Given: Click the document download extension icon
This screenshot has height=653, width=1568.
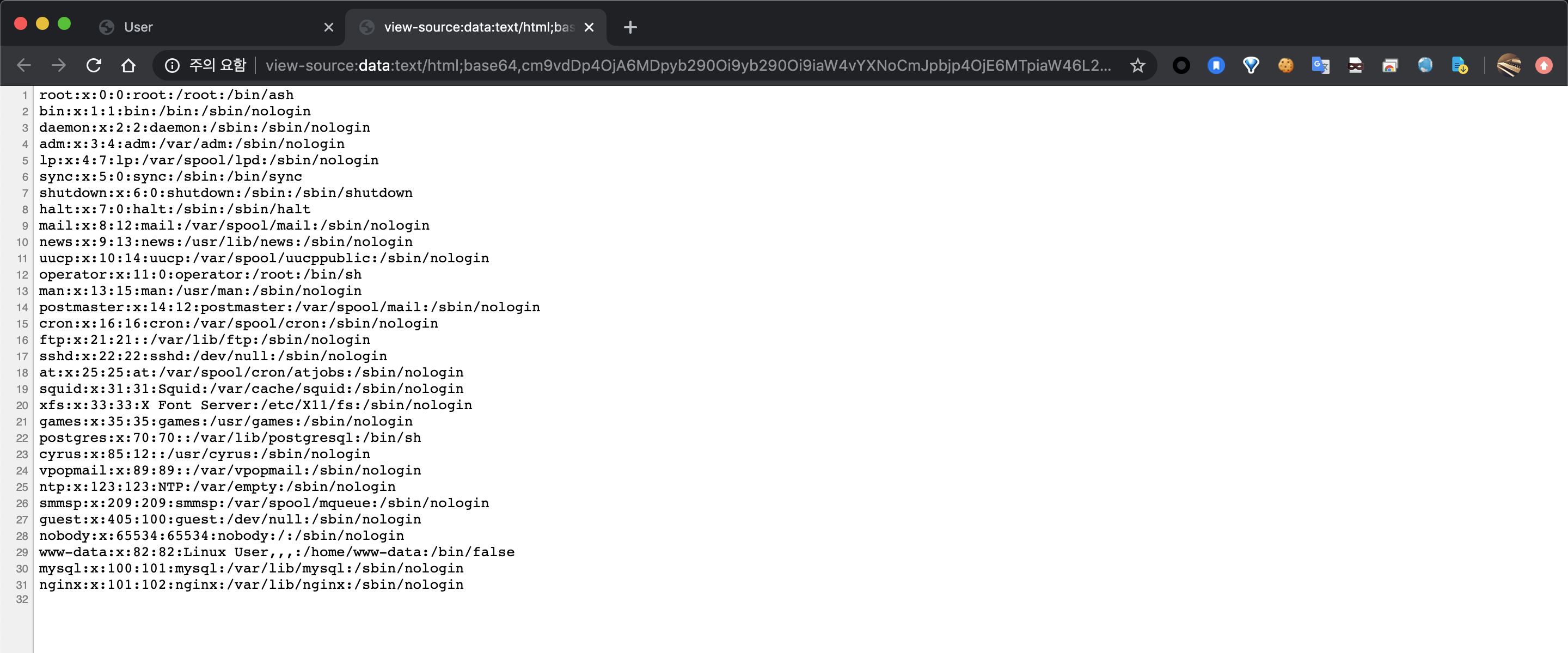Looking at the screenshot, I should [1460, 65].
